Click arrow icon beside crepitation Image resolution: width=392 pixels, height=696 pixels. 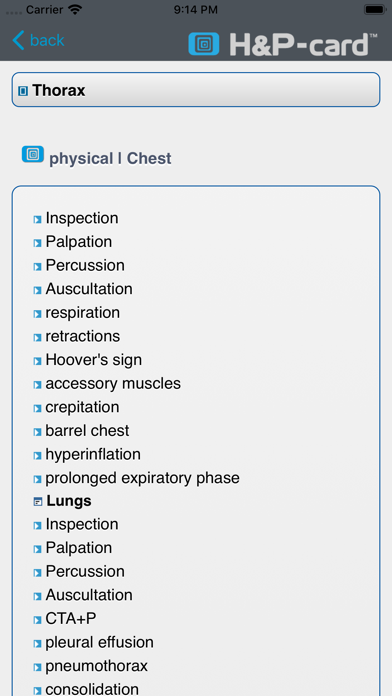coord(38,408)
